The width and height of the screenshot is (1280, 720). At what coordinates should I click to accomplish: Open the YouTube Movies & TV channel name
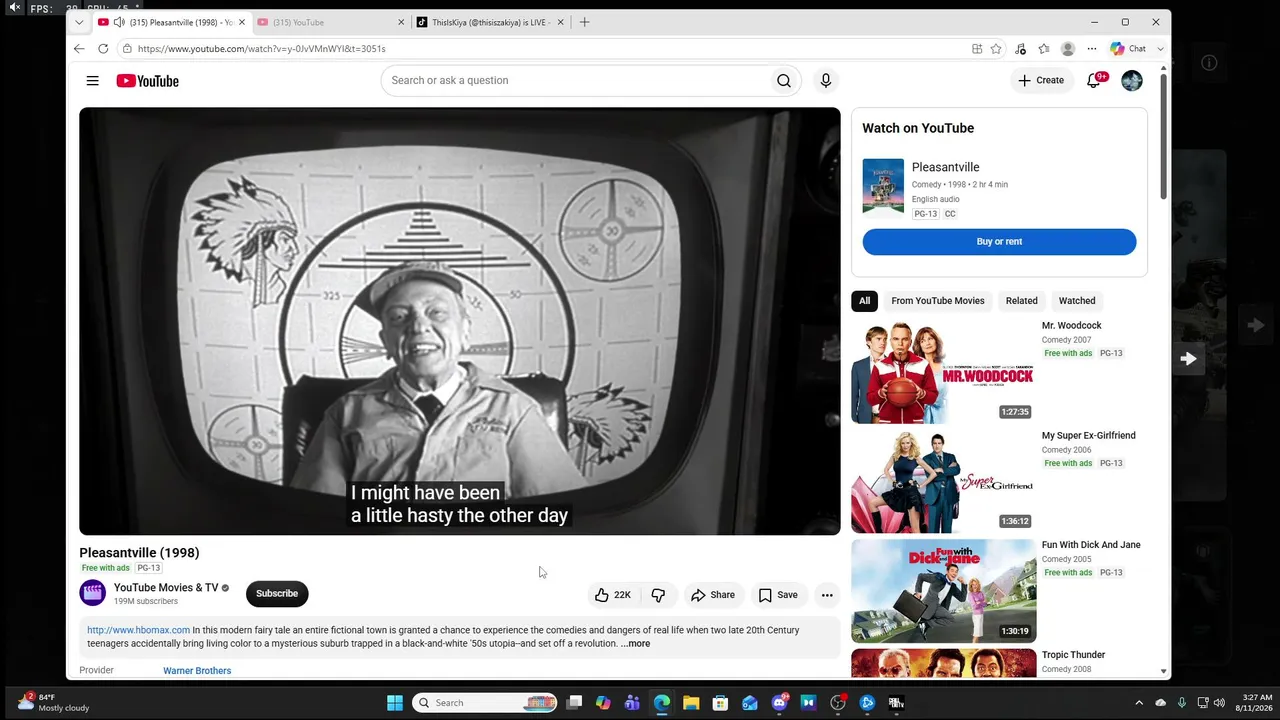(166, 588)
